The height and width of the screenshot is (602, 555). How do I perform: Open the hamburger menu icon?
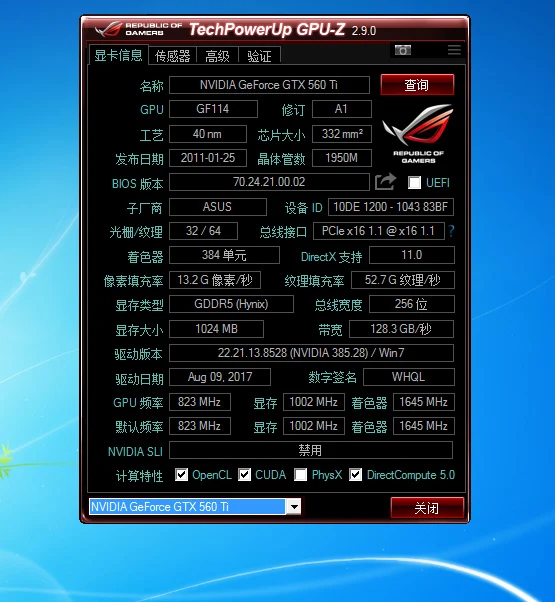click(454, 50)
